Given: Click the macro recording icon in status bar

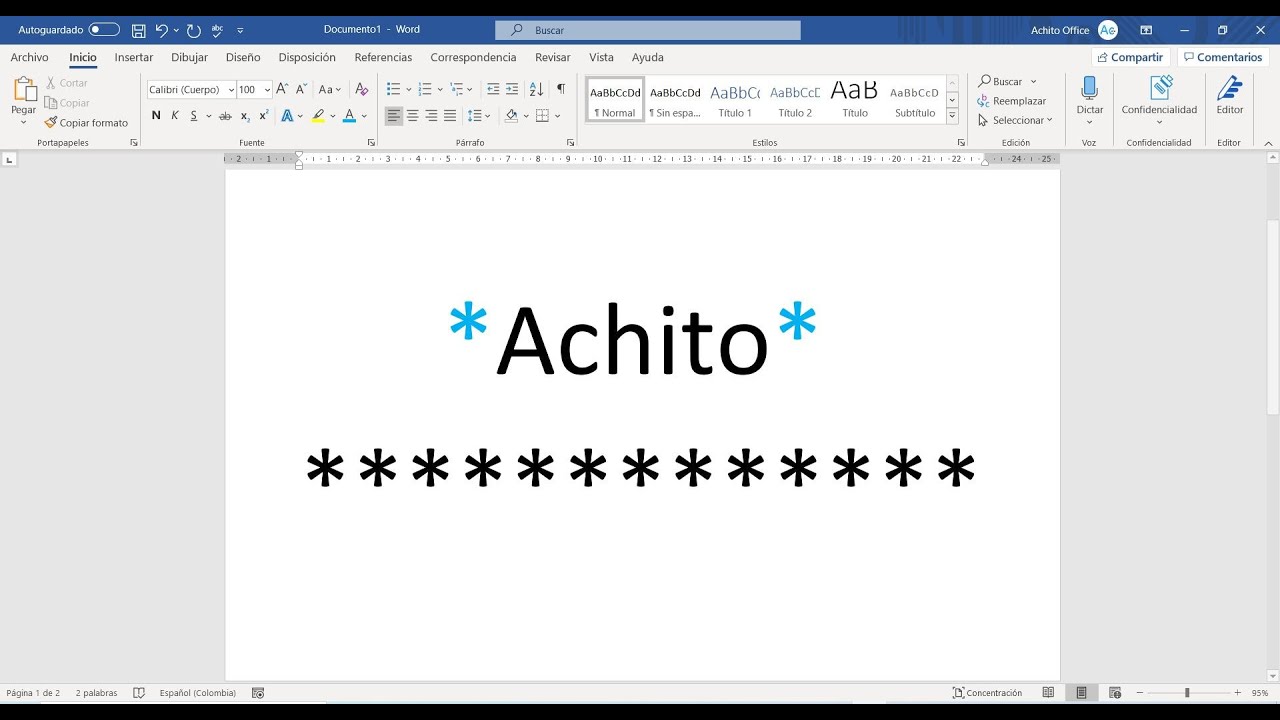Looking at the screenshot, I should tap(258, 693).
